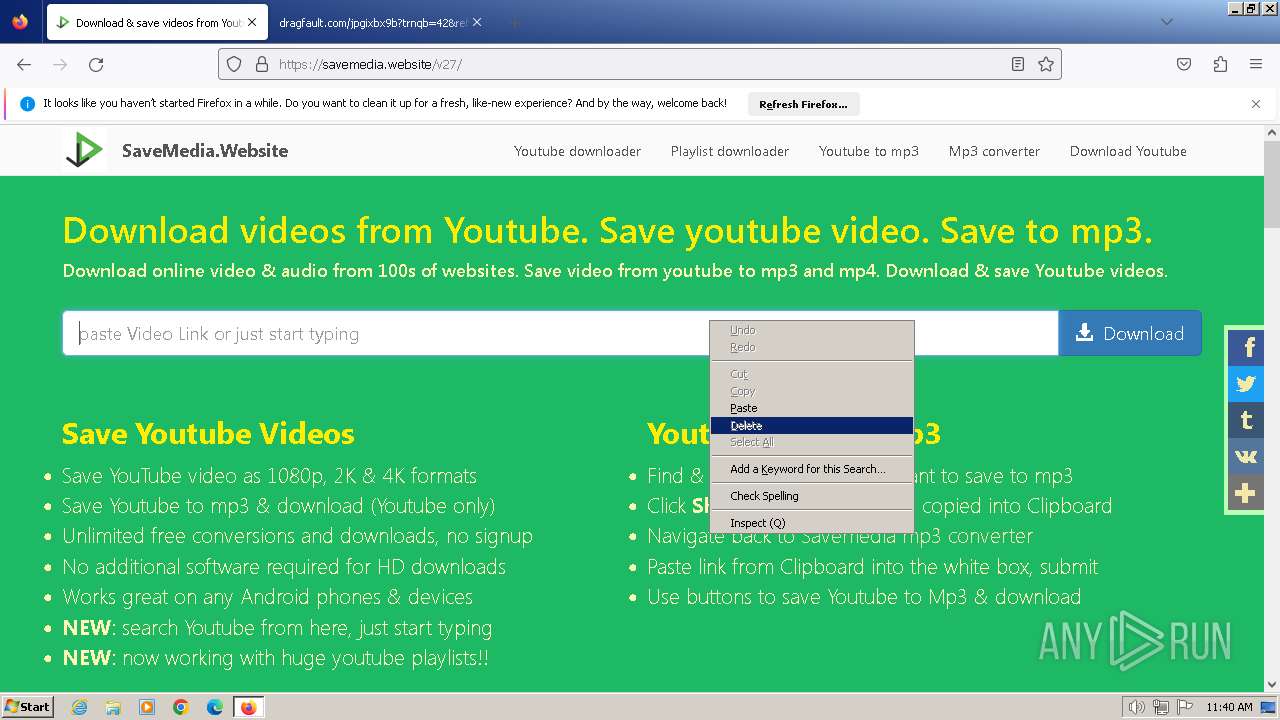Click the padlock site security icon
1280x720 pixels.
tap(262, 64)
